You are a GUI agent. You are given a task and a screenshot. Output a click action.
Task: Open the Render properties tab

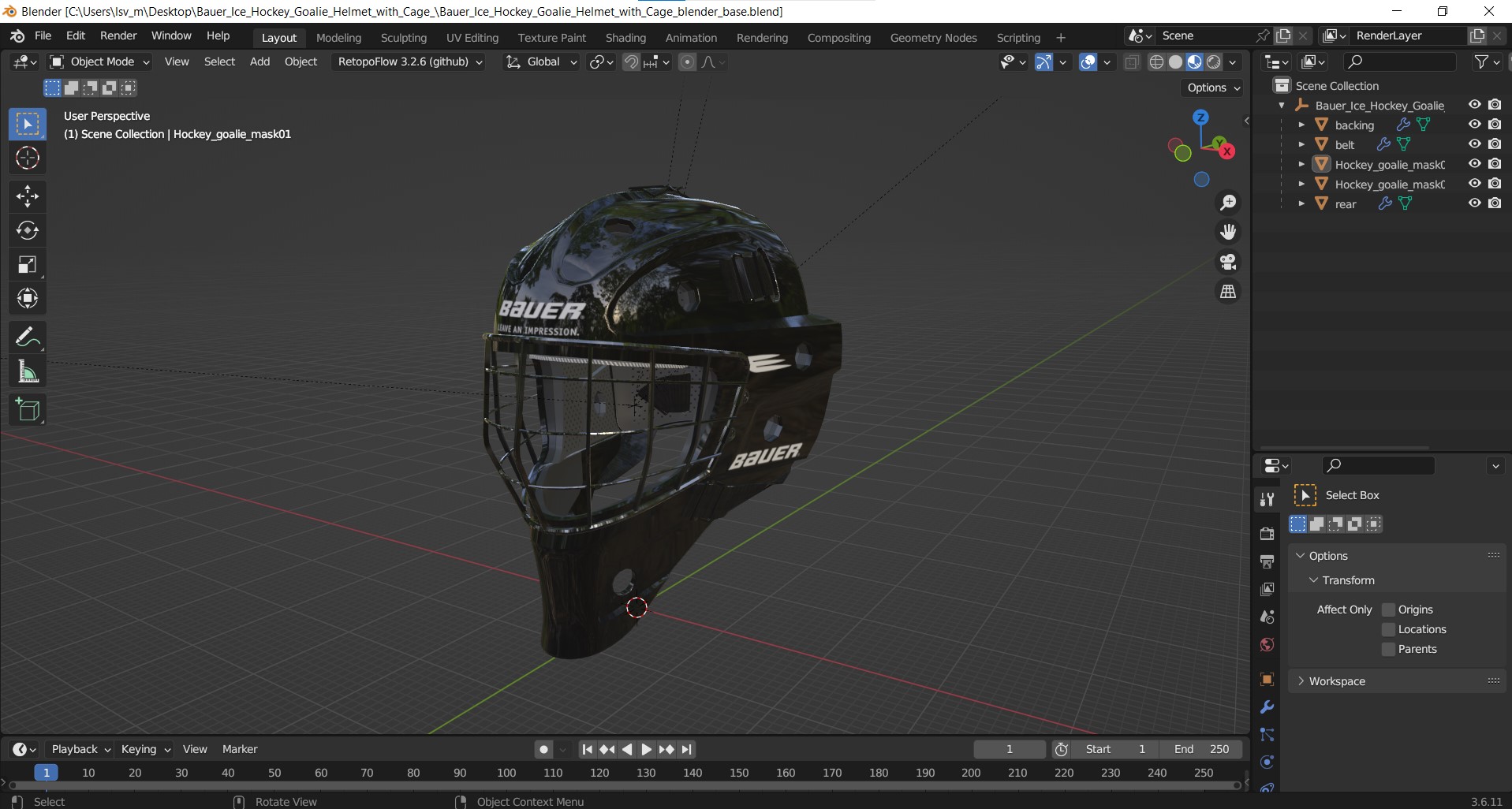coord(1267,534)
